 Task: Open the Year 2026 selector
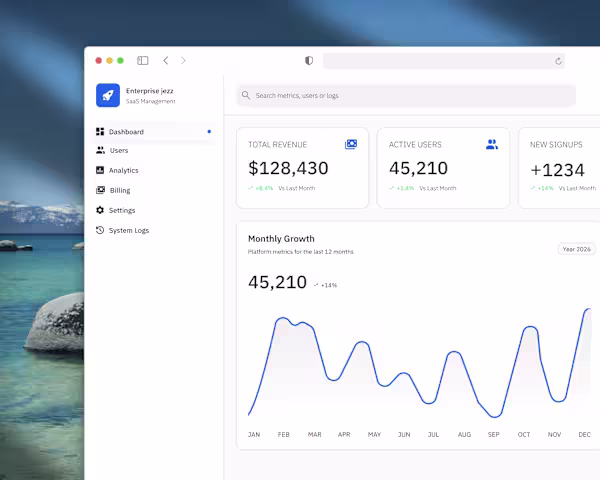[577, 249]
